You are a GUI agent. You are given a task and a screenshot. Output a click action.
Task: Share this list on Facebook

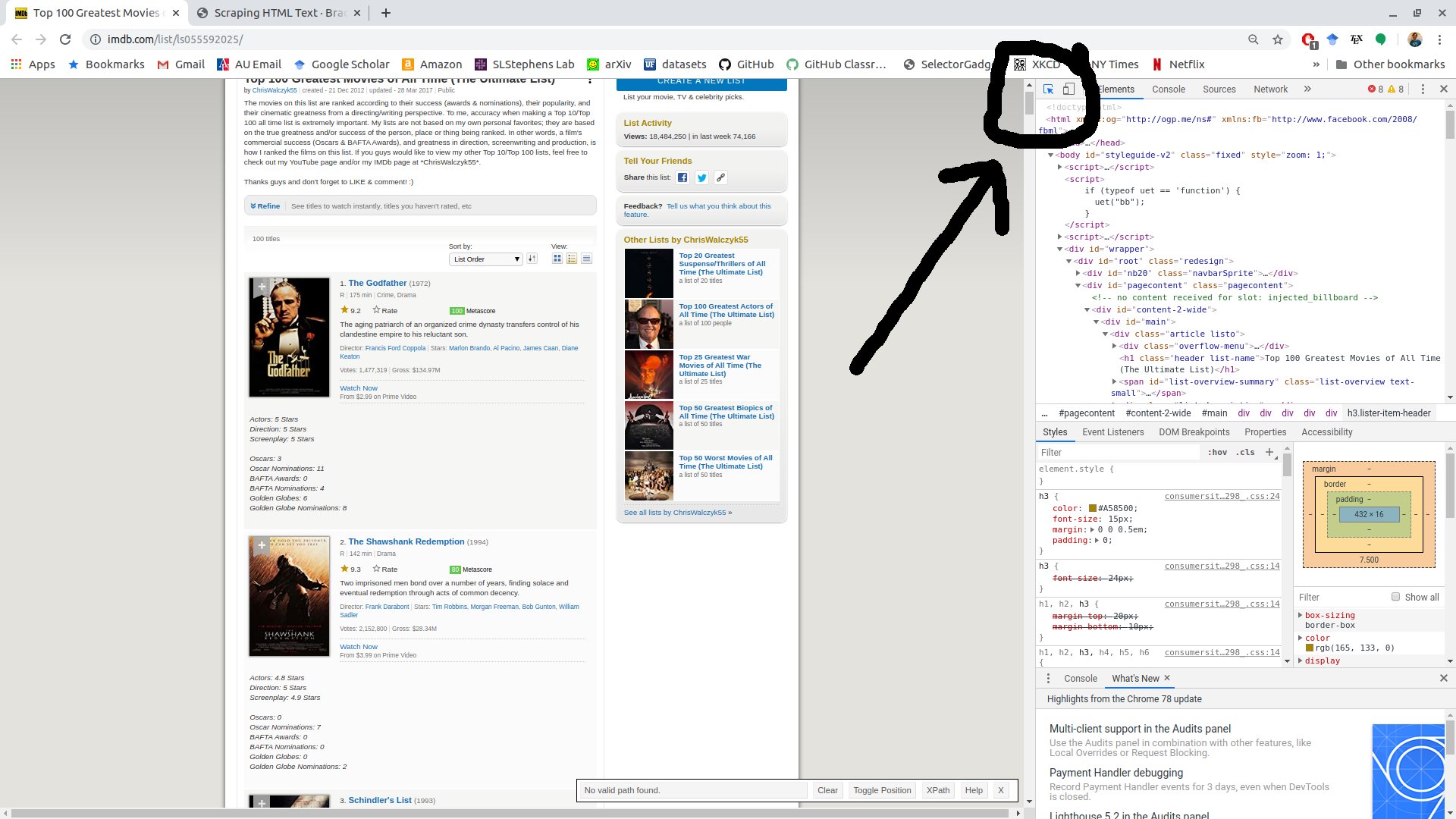point(682,177)
